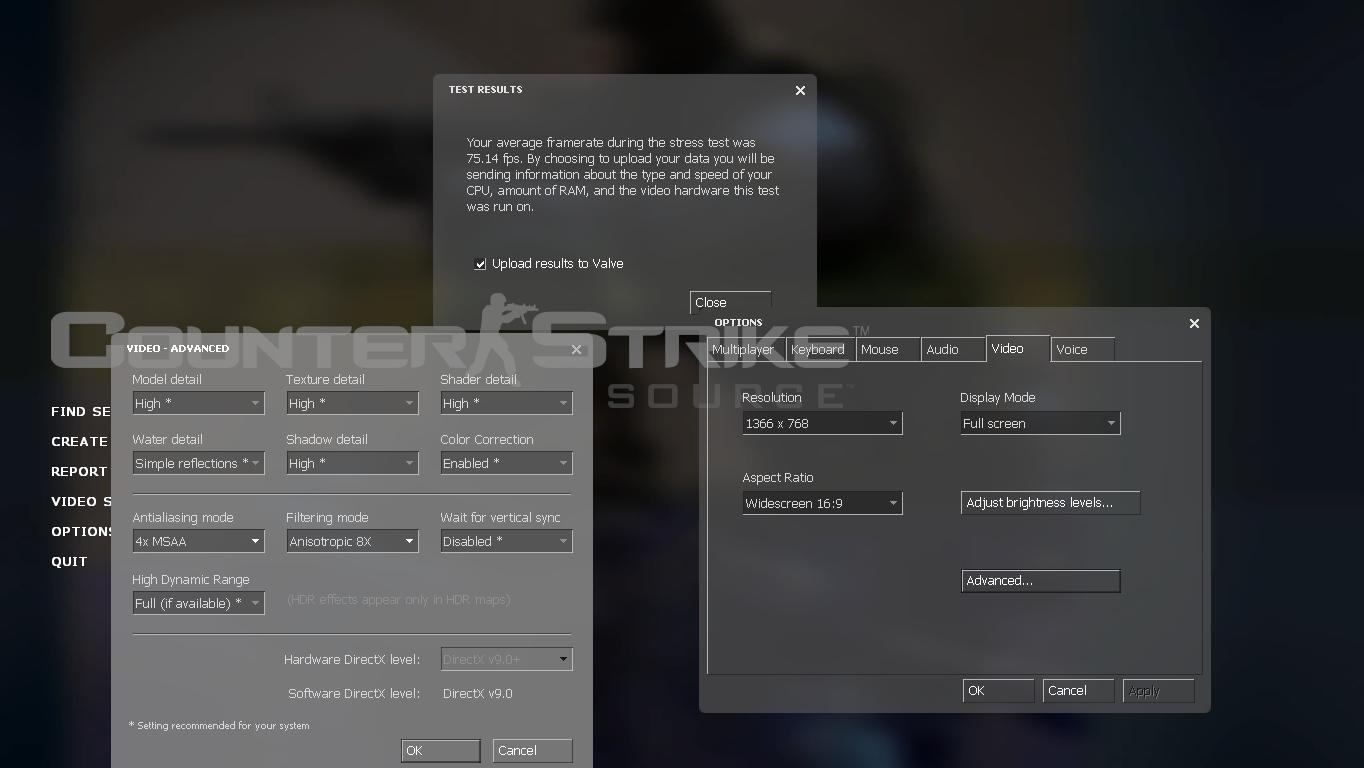Open the Audio tab in Options
The image size is (1364, 768).
[952, 349]
